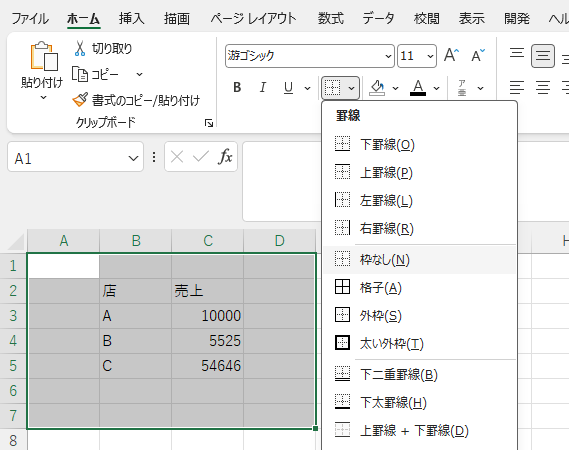
Task: Choose 下二重罫線(B) bottom double border
Action: 419,375
